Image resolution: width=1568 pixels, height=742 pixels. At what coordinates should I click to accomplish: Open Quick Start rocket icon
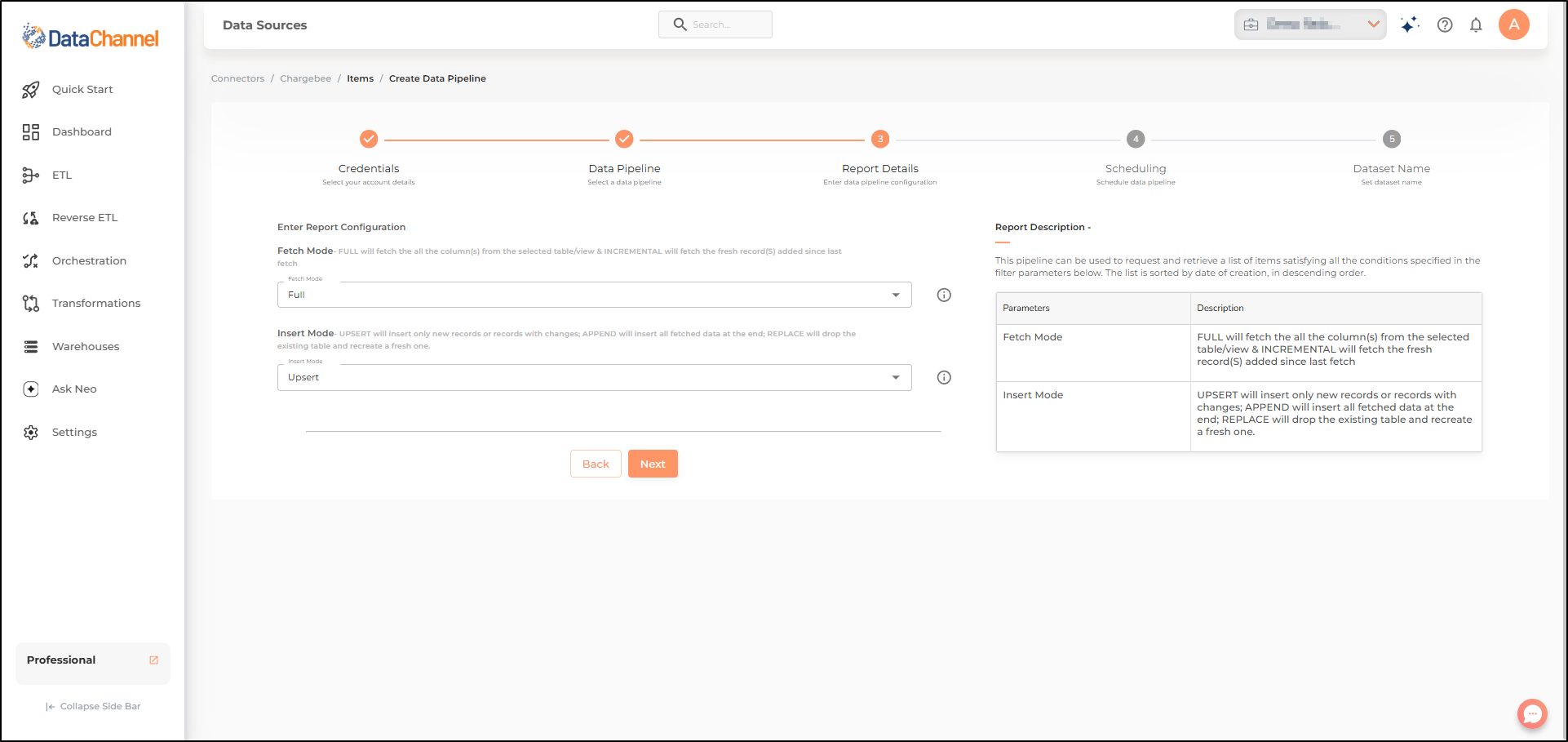tap(31, 90)
